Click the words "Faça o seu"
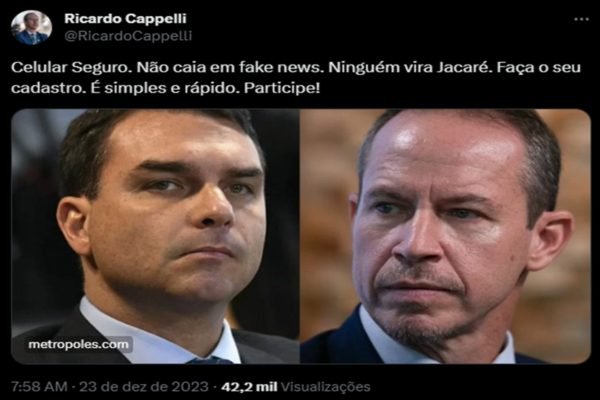This screenshot has width=600, height=400. 538,67
